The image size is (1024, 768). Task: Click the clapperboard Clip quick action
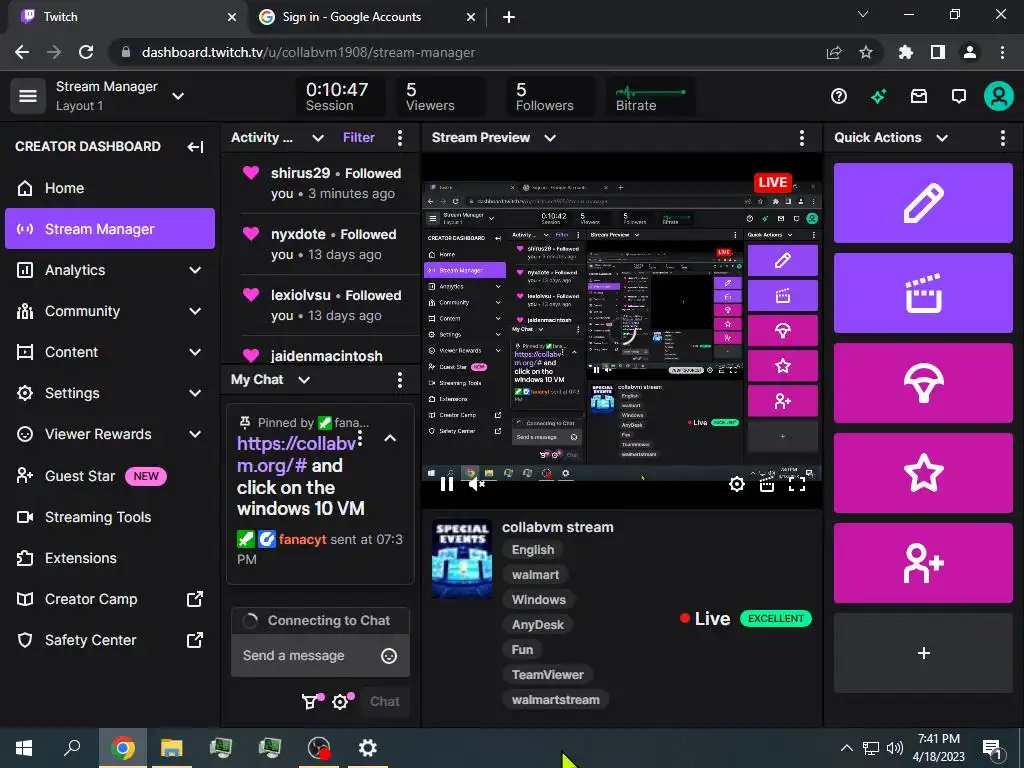pos(923,293)
